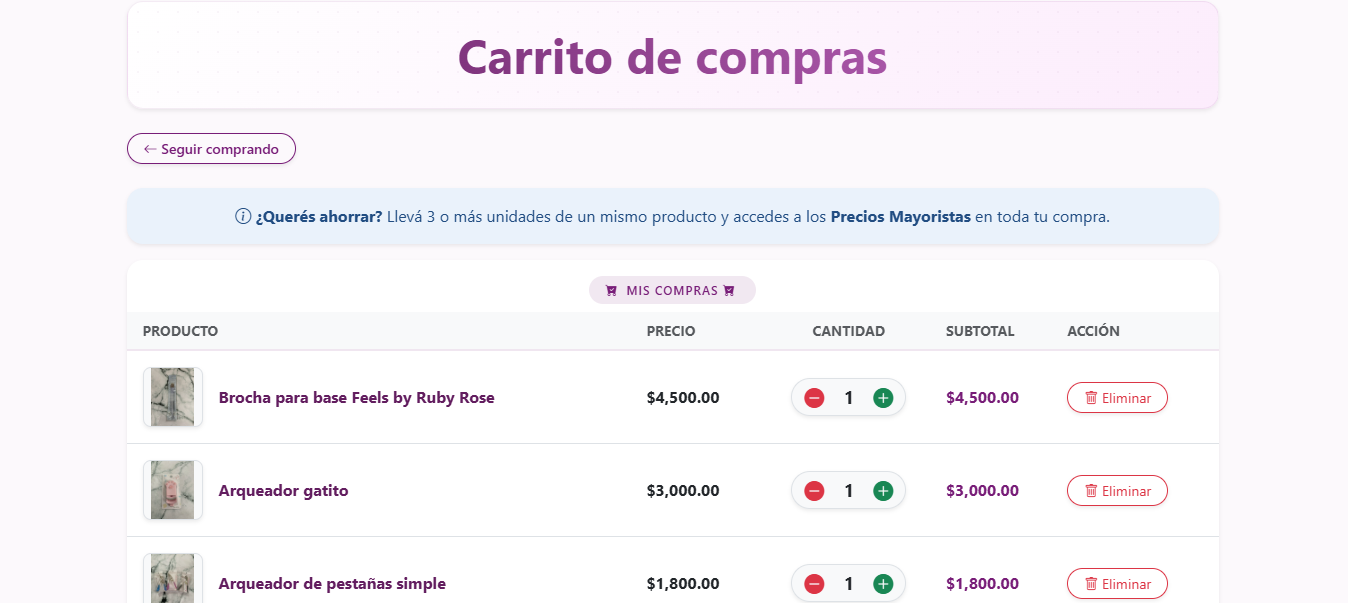Click the back arrow in Seguir comprando
Viewport: 1348px width, 603px height.
coord(148,148)
